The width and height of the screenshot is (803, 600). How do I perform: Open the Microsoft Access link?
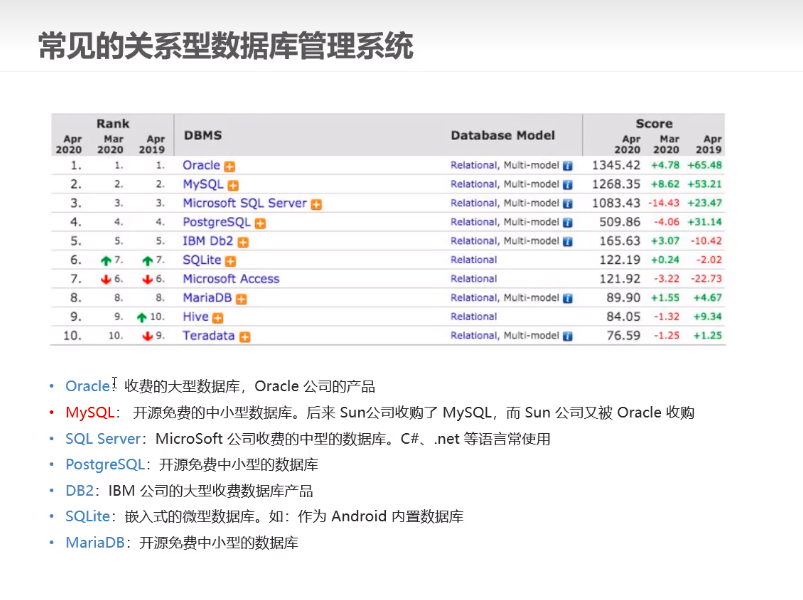tap(231, 279)
